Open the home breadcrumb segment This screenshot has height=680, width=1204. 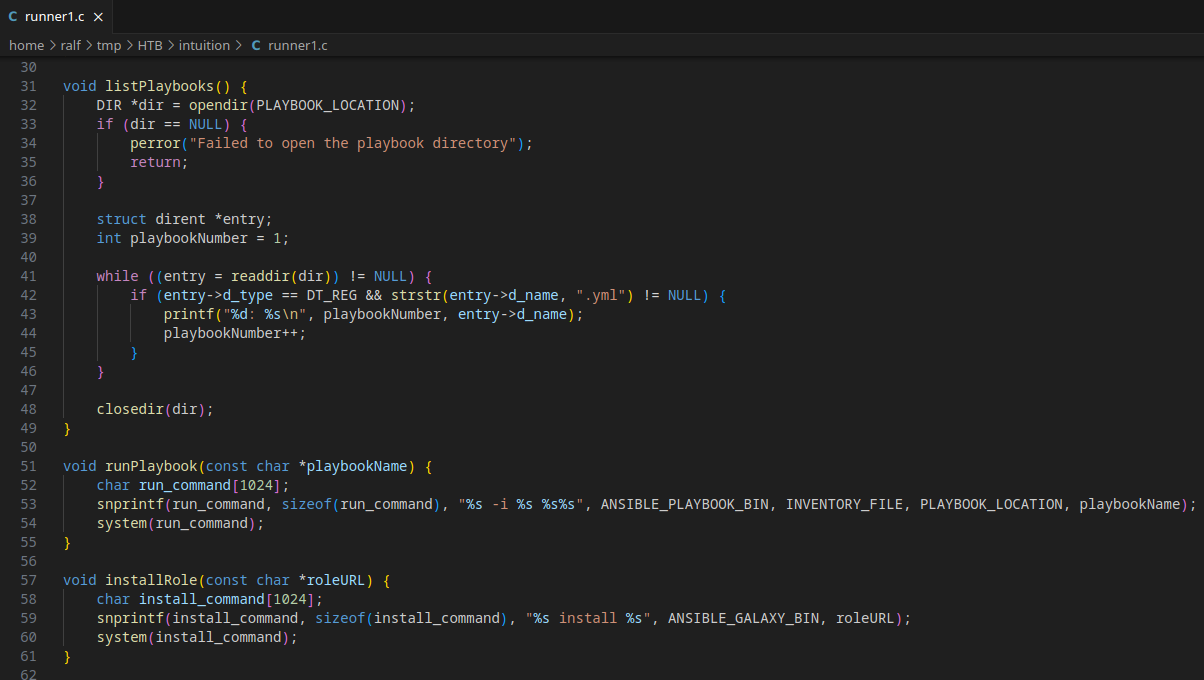click(27, 45)
